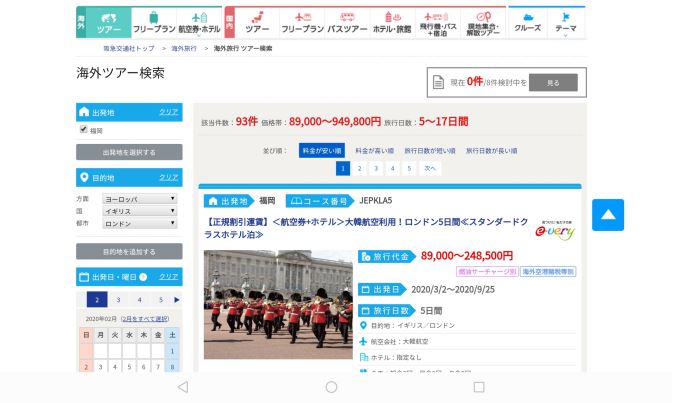
Task: Expand the 方面 ヨーロッパ dropdown
Action: [140, 199]
